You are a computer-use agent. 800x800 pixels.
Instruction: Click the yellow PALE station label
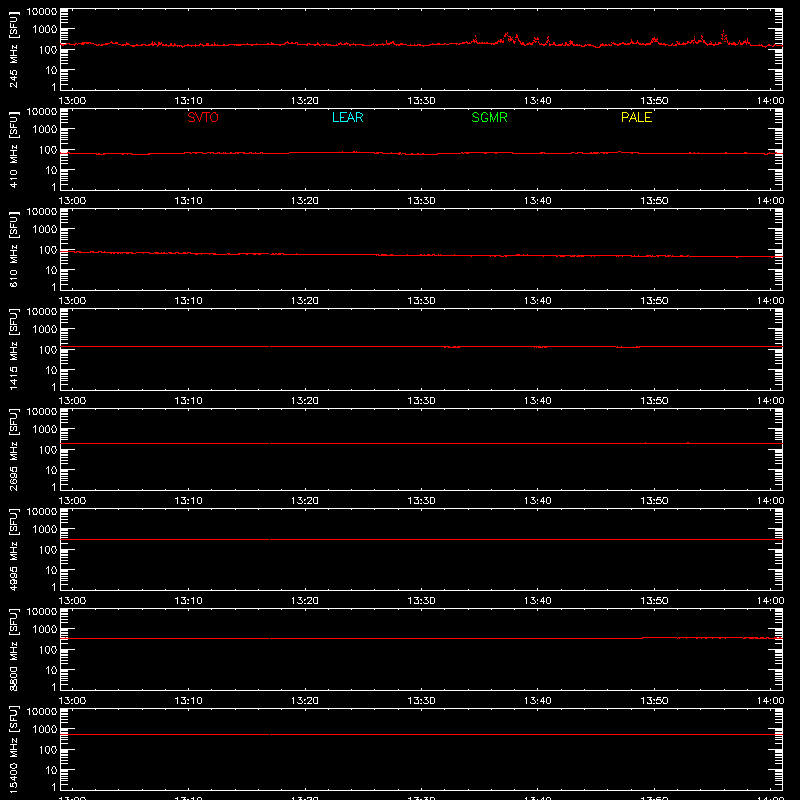636,117
